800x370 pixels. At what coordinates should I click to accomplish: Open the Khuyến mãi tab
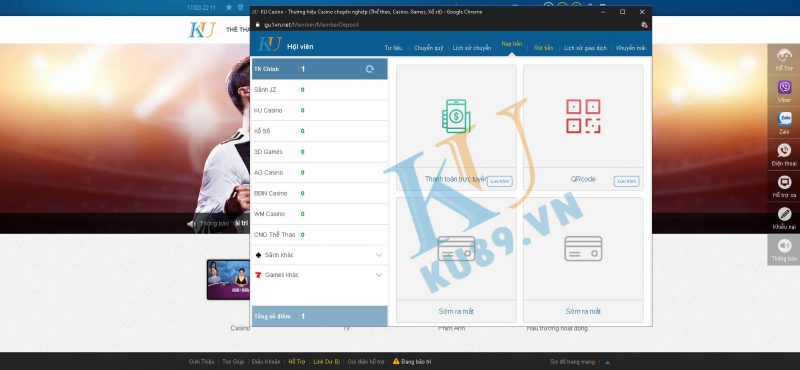[x=631, y=48]
